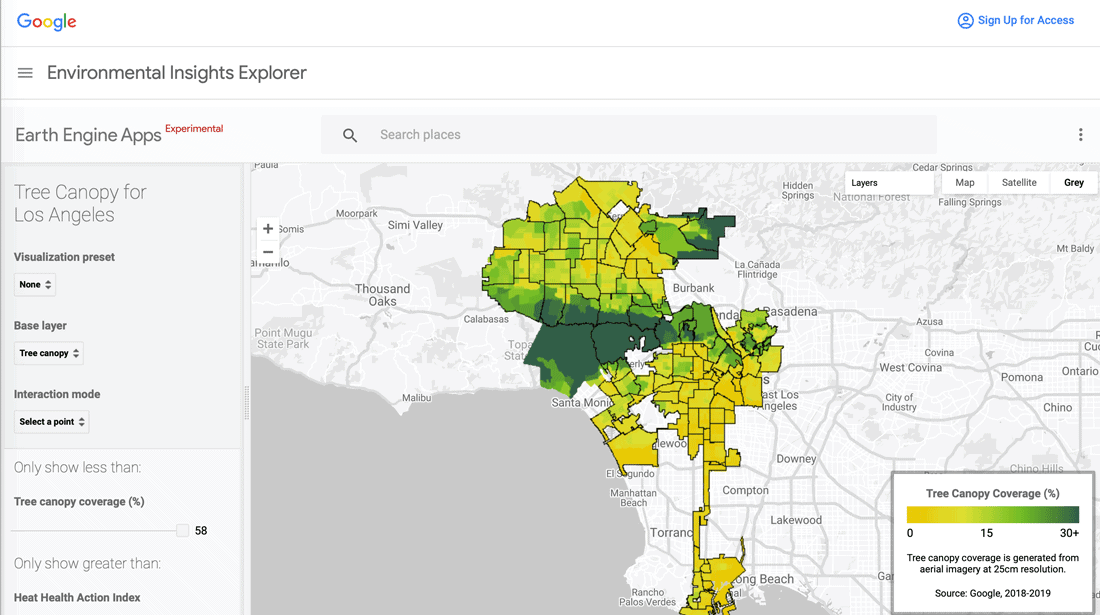Click the search magnifier icon
Image resolution: width=1100 pixels, height=615 pixels.
pyautogui.click(x=349, y=135)
